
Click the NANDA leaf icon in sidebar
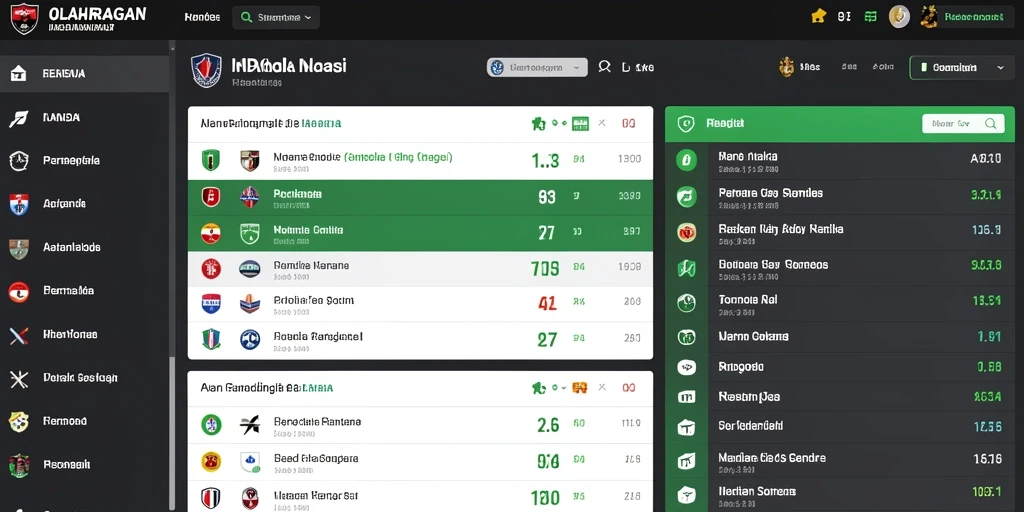click(x=18, y=118)
